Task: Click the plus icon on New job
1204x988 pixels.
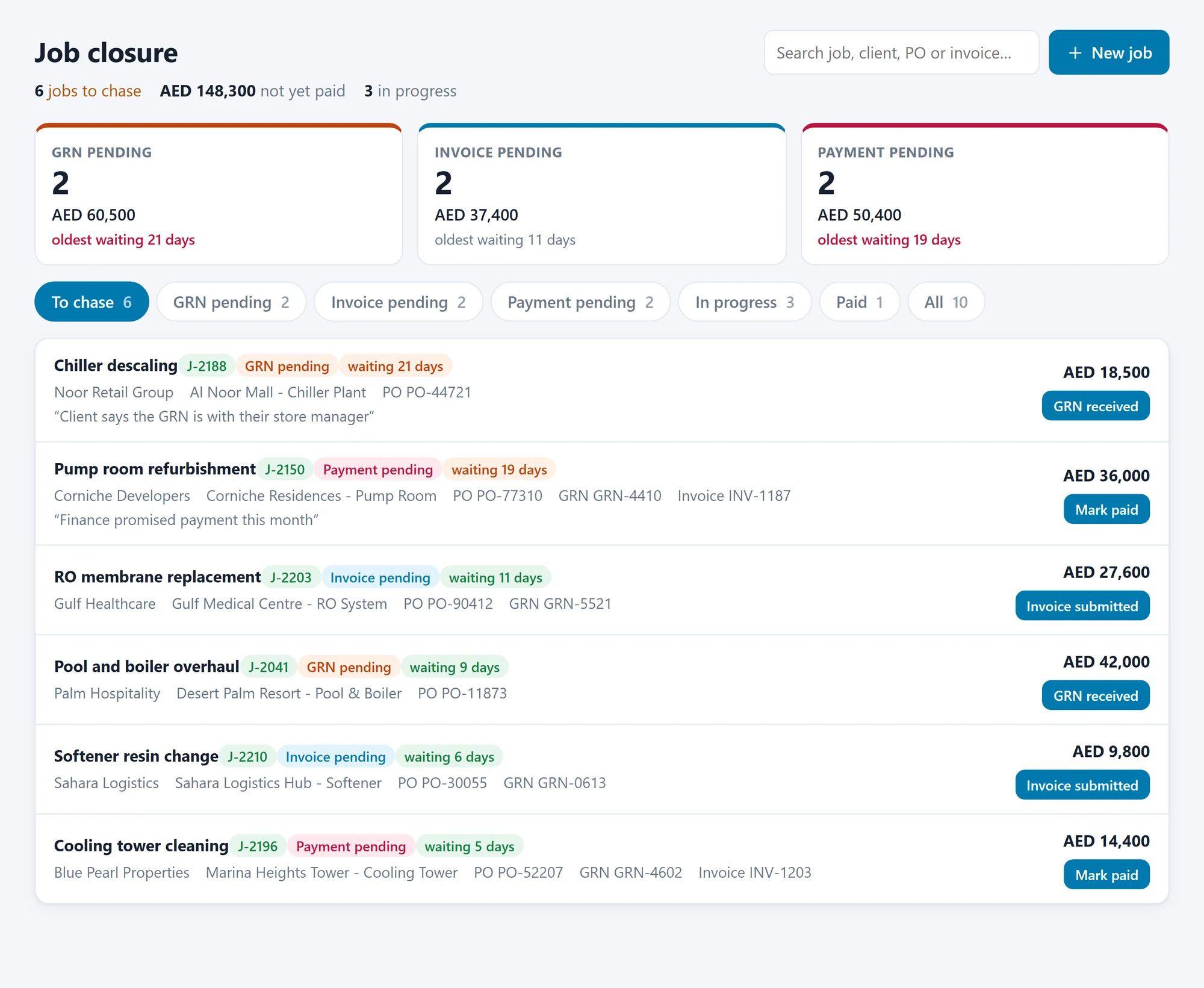Action: coord(1075,53)
